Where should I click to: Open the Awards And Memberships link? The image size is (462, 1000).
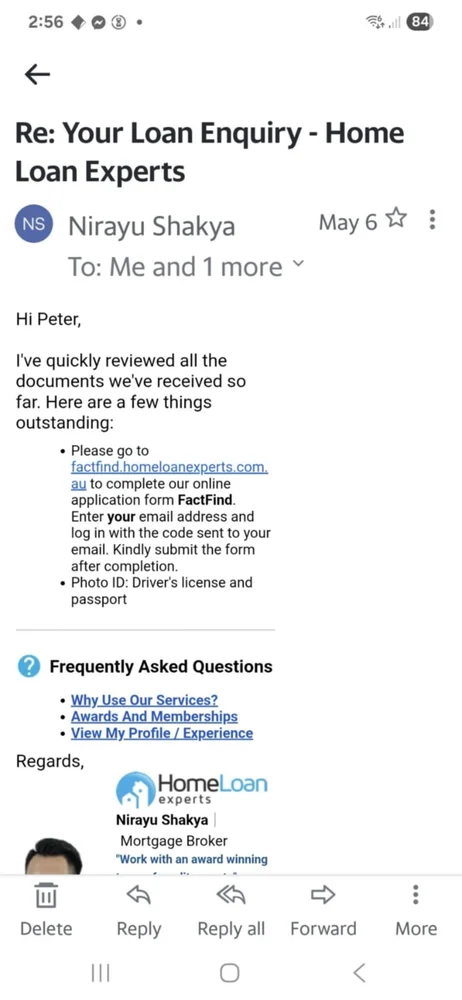[x=154, y=717]
